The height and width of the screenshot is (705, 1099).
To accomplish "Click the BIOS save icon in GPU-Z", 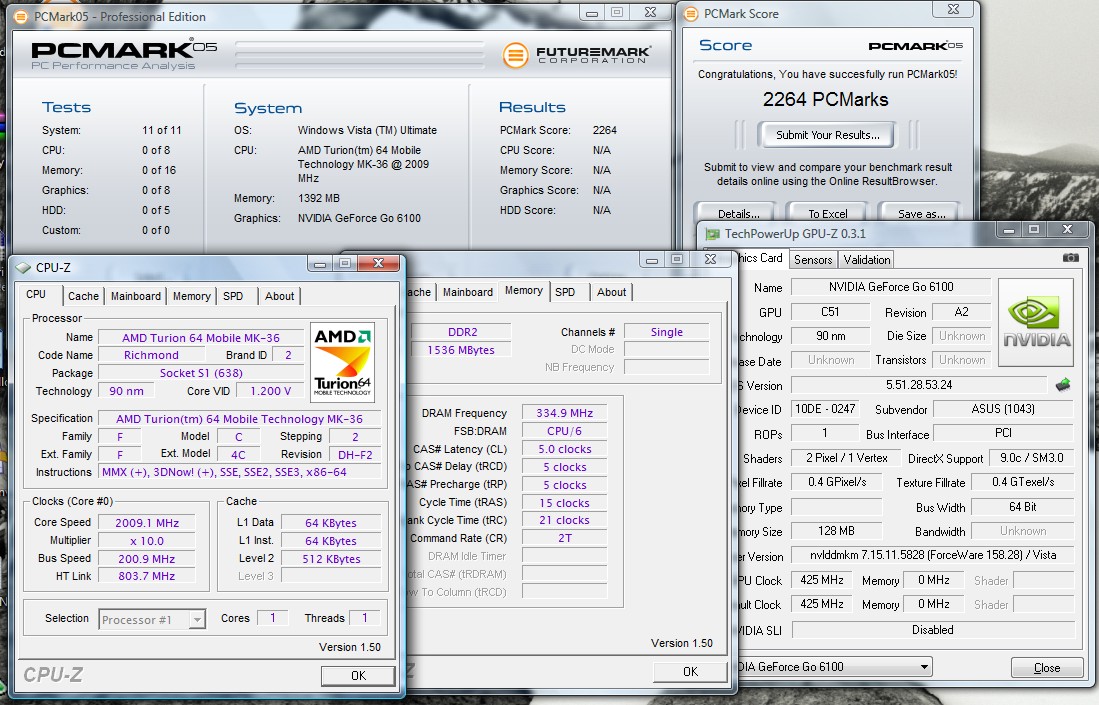I will pos(1063,384).
